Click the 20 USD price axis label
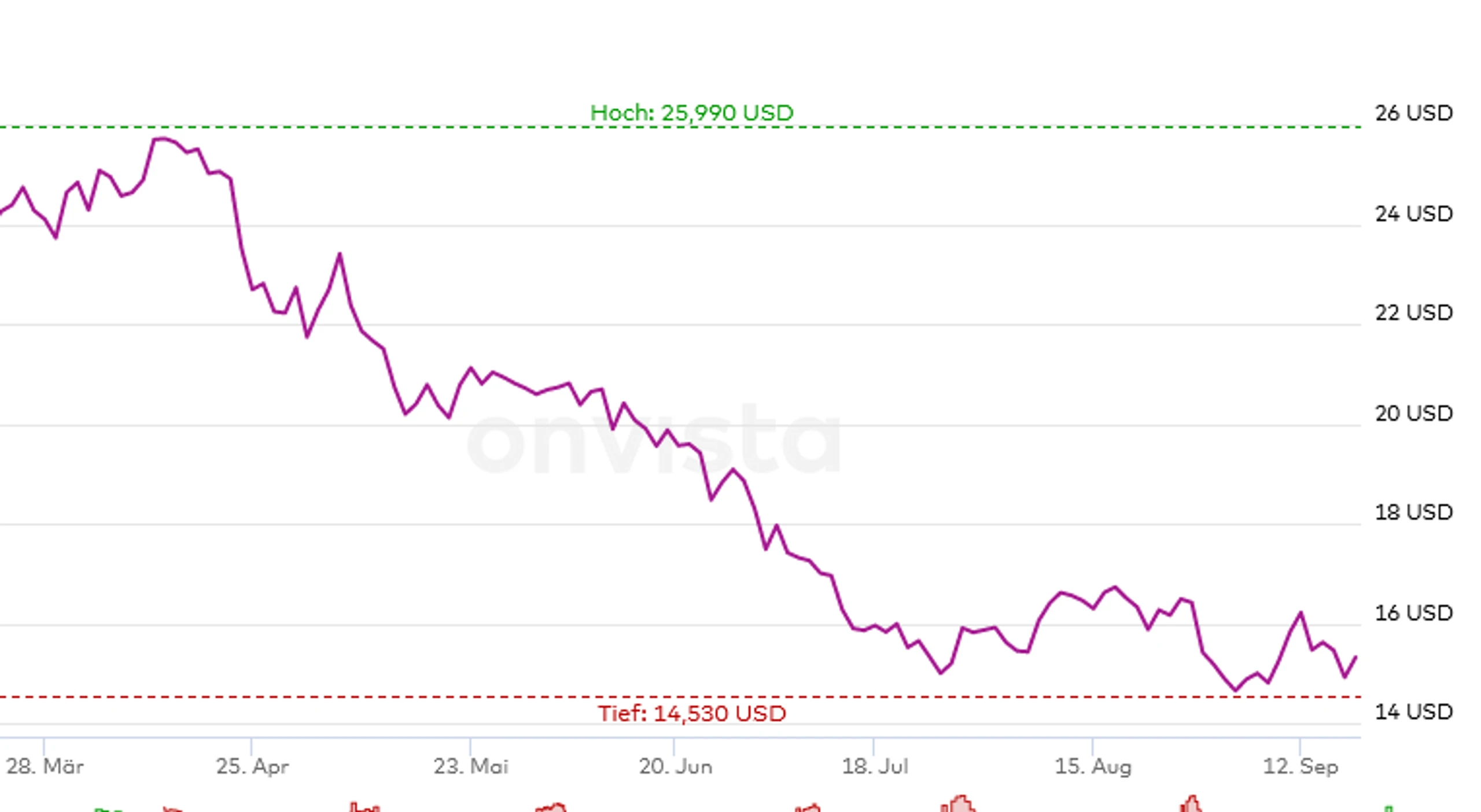Screen dimensions: 1481x812 (1413, 414)
